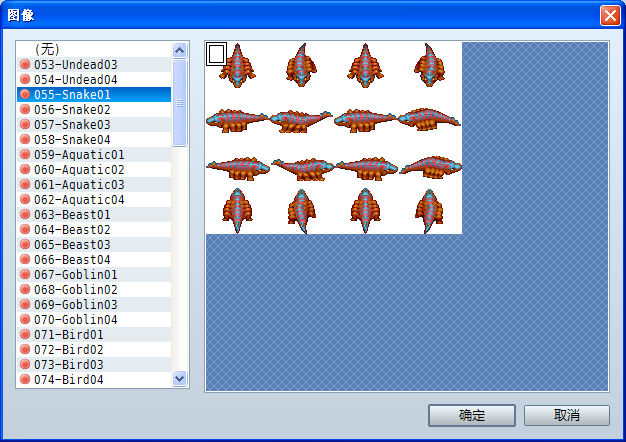Viewport: 626px width, 442px height.
Task: Click the red icon beside 067-Goblin01
Action: pyautogui.click(x=25, y=274)
